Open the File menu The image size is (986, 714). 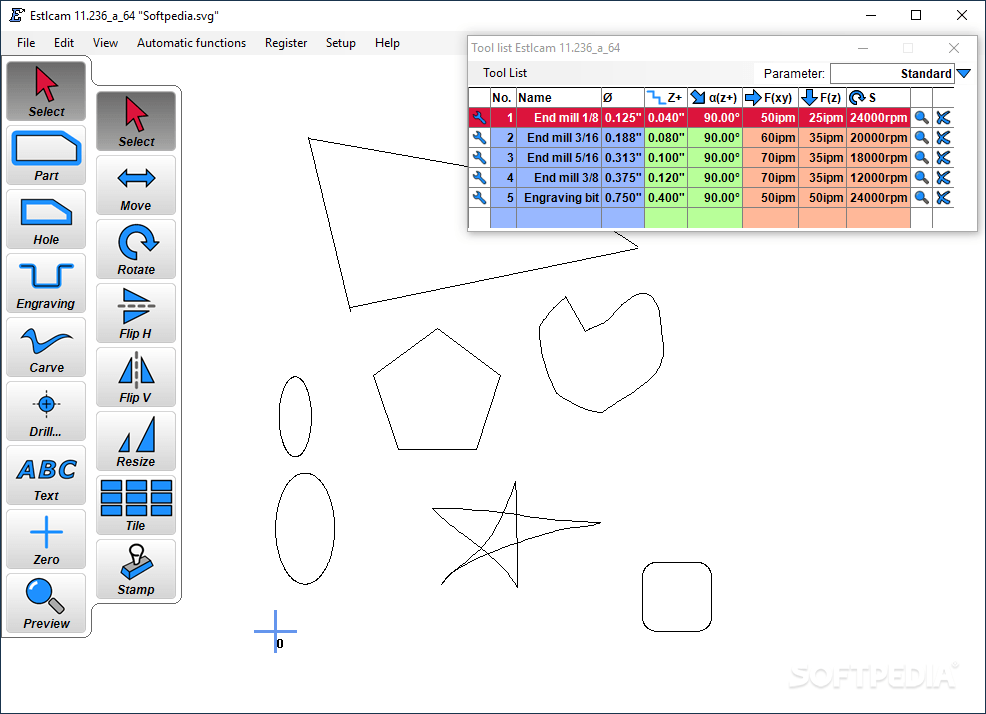[25, 42]
